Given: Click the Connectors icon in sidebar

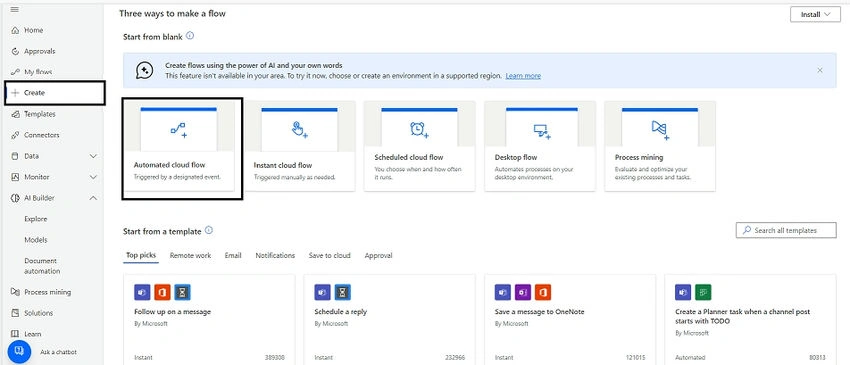Looking at the screenshot, I should (15, 135).
